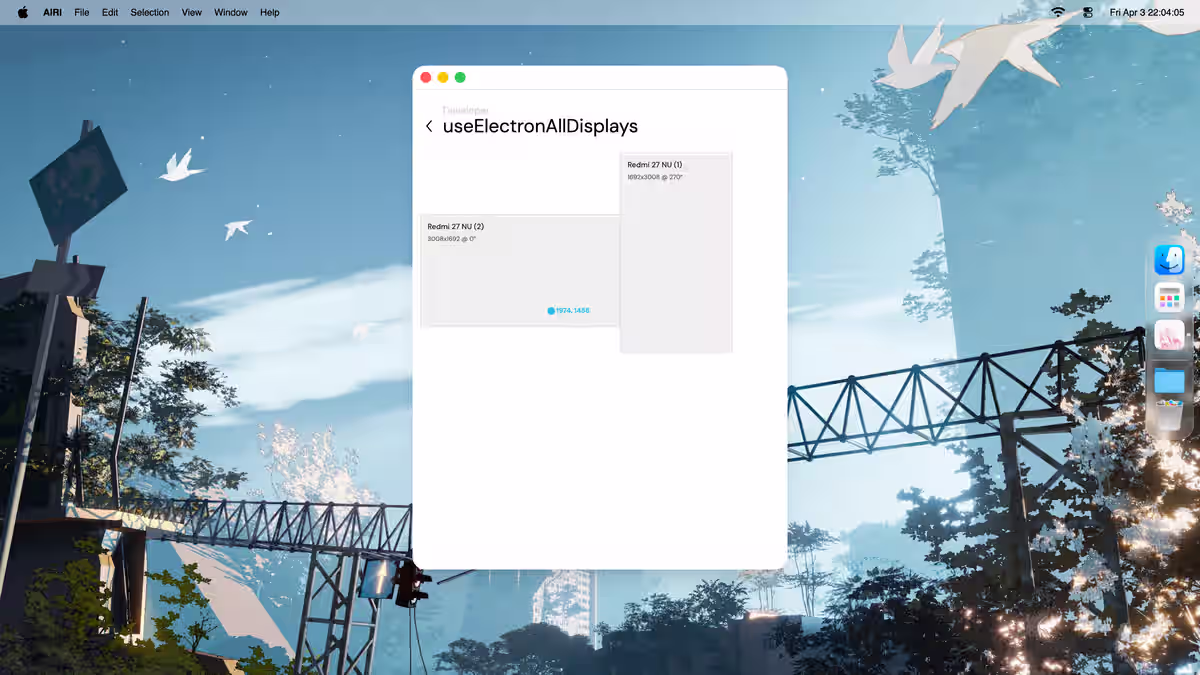Open the File menu
The height and width of the screenshot is (675, 1200).
(82, 12)
